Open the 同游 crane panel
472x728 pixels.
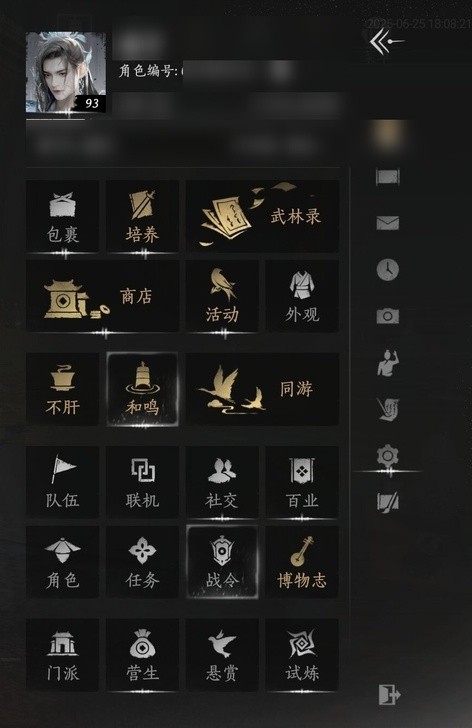tap(262, 389)
